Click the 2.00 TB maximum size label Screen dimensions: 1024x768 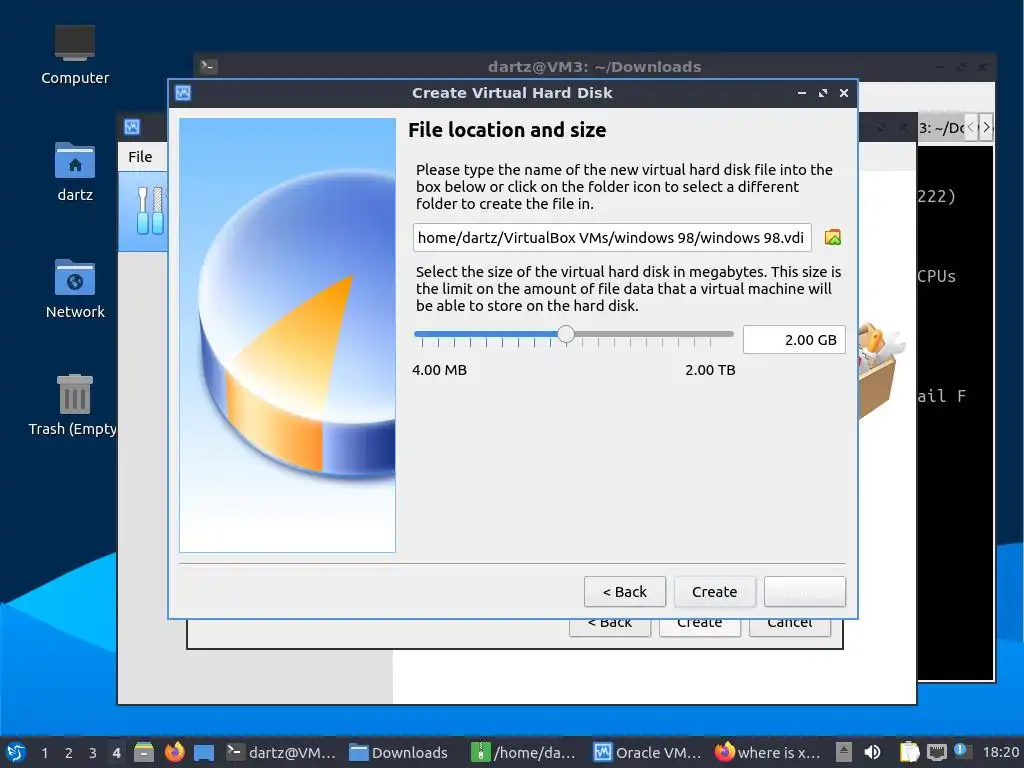point(710,370)
